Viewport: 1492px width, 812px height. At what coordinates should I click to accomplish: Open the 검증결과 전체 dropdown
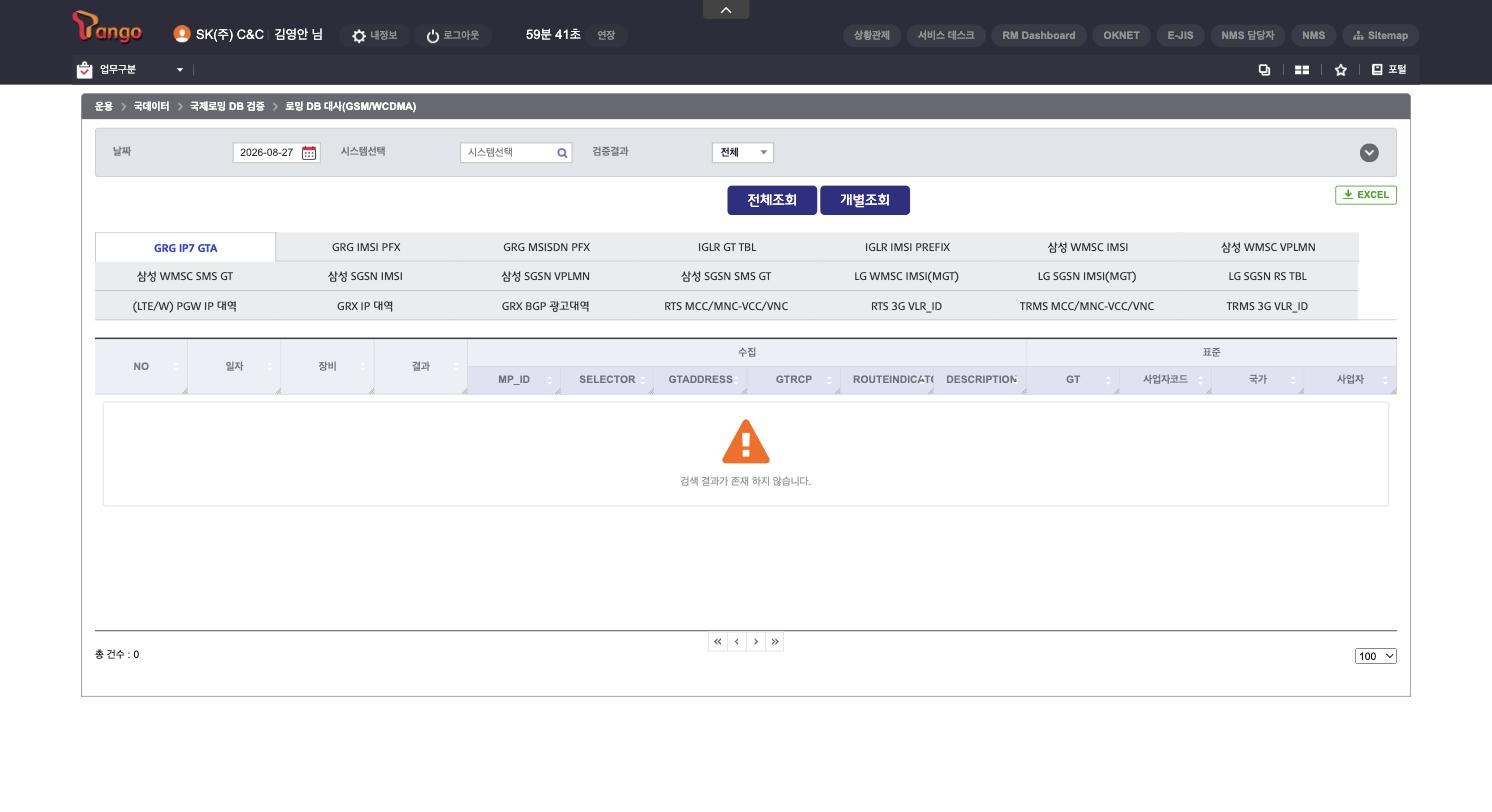pos(743,152)
